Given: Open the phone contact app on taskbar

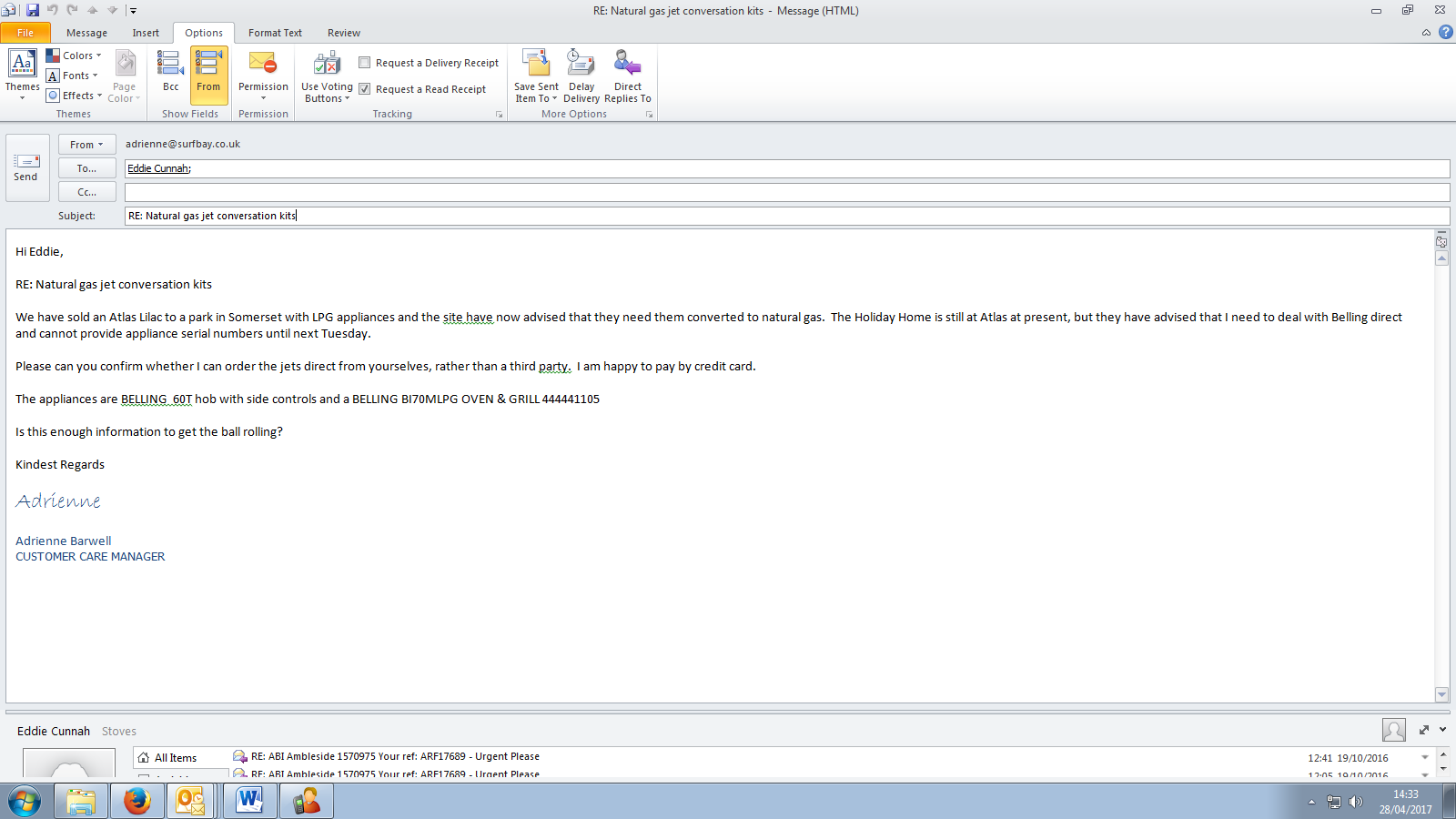Looking at the screenshot, I should click(x=307, y=802).
